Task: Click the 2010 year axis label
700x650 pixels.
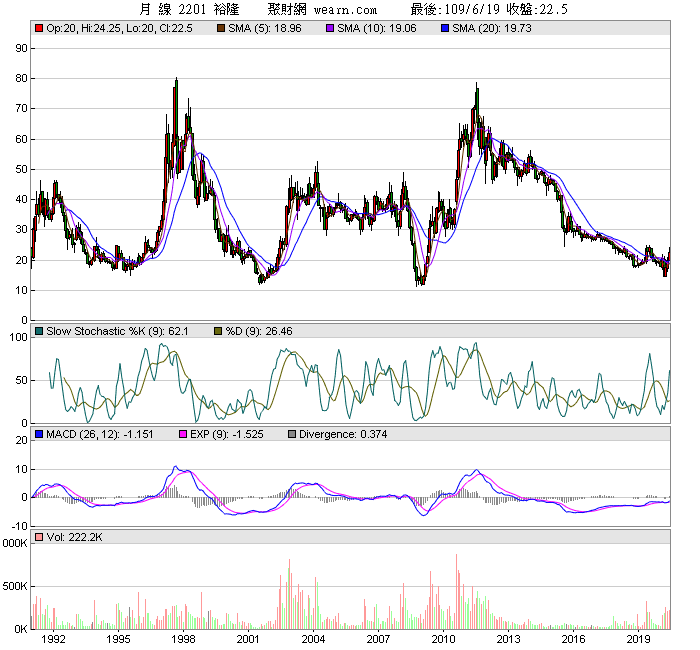Action: 443,639
